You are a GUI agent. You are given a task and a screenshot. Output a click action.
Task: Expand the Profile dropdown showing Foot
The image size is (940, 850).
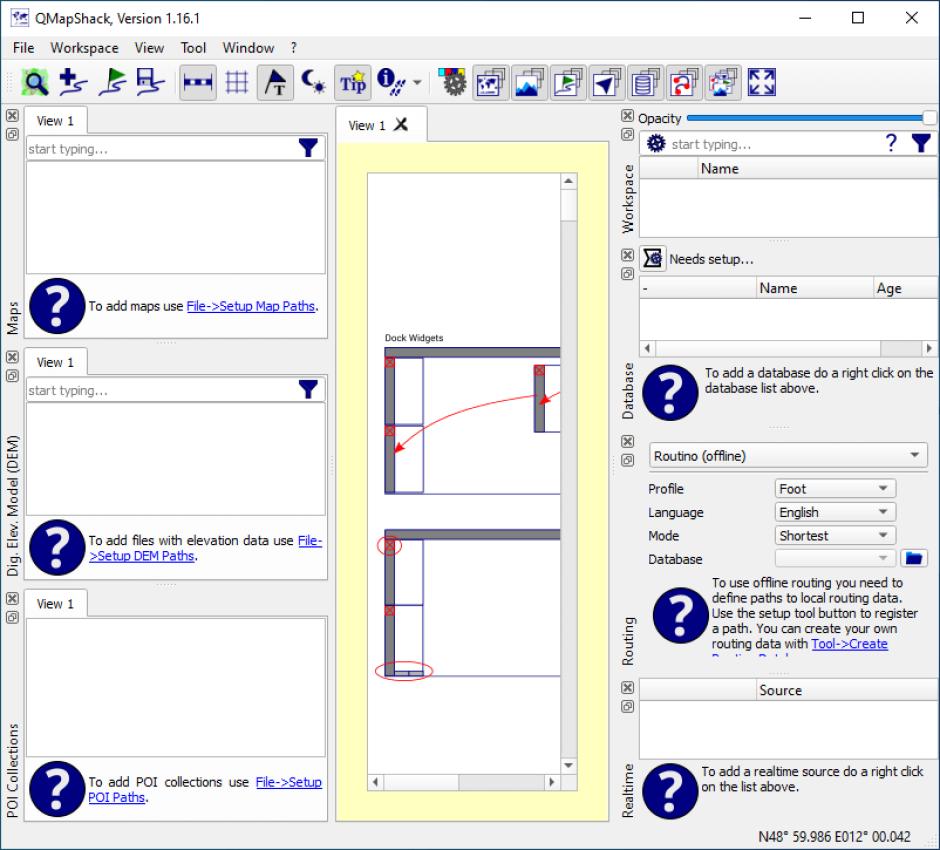pos(835,489)
